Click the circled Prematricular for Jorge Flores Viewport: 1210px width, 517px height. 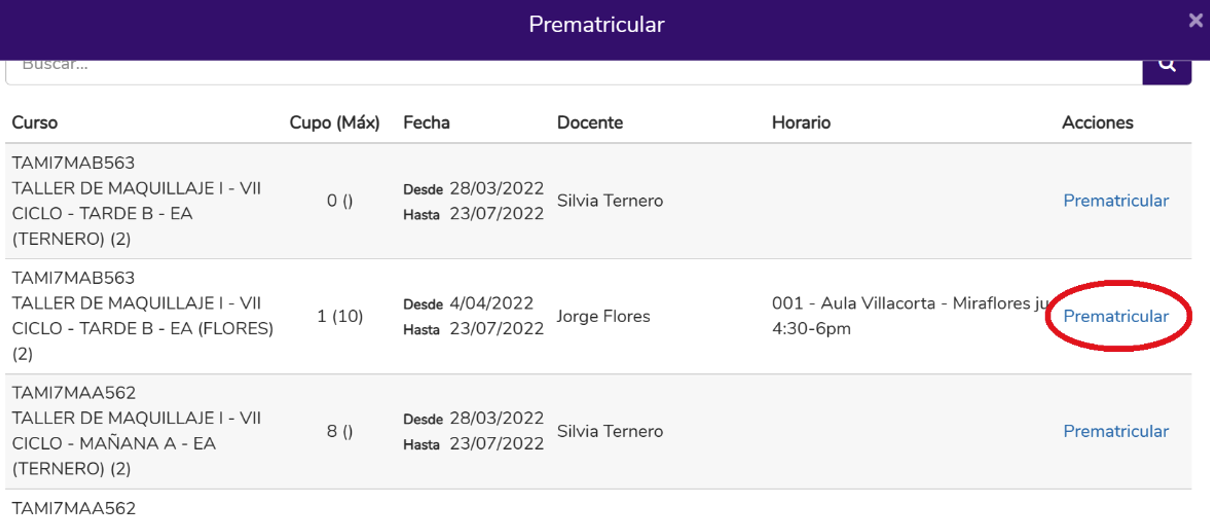1116,316
